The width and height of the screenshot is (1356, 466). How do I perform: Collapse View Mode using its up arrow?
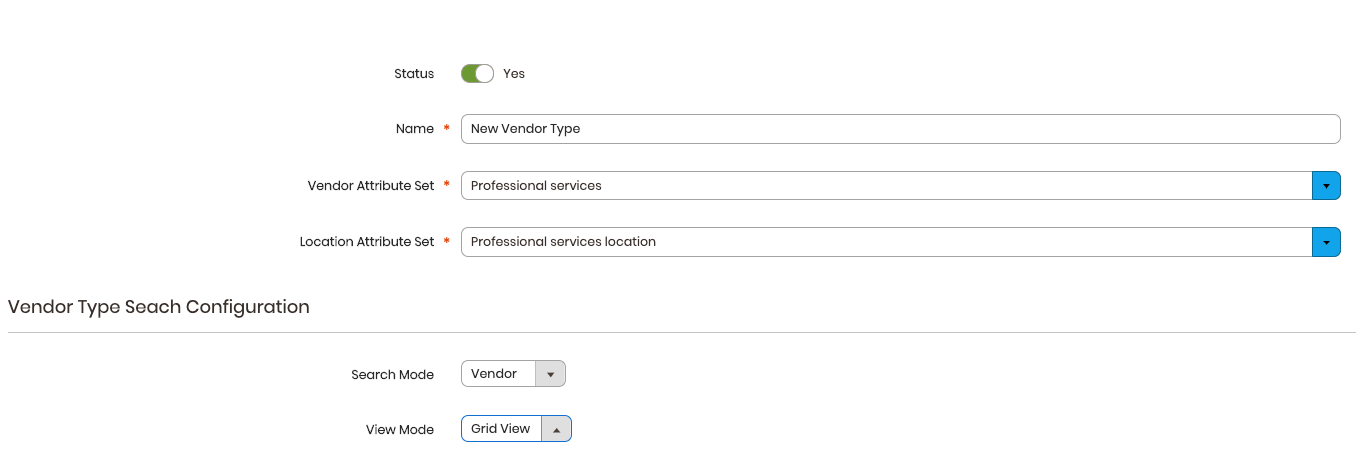point(556,429)
